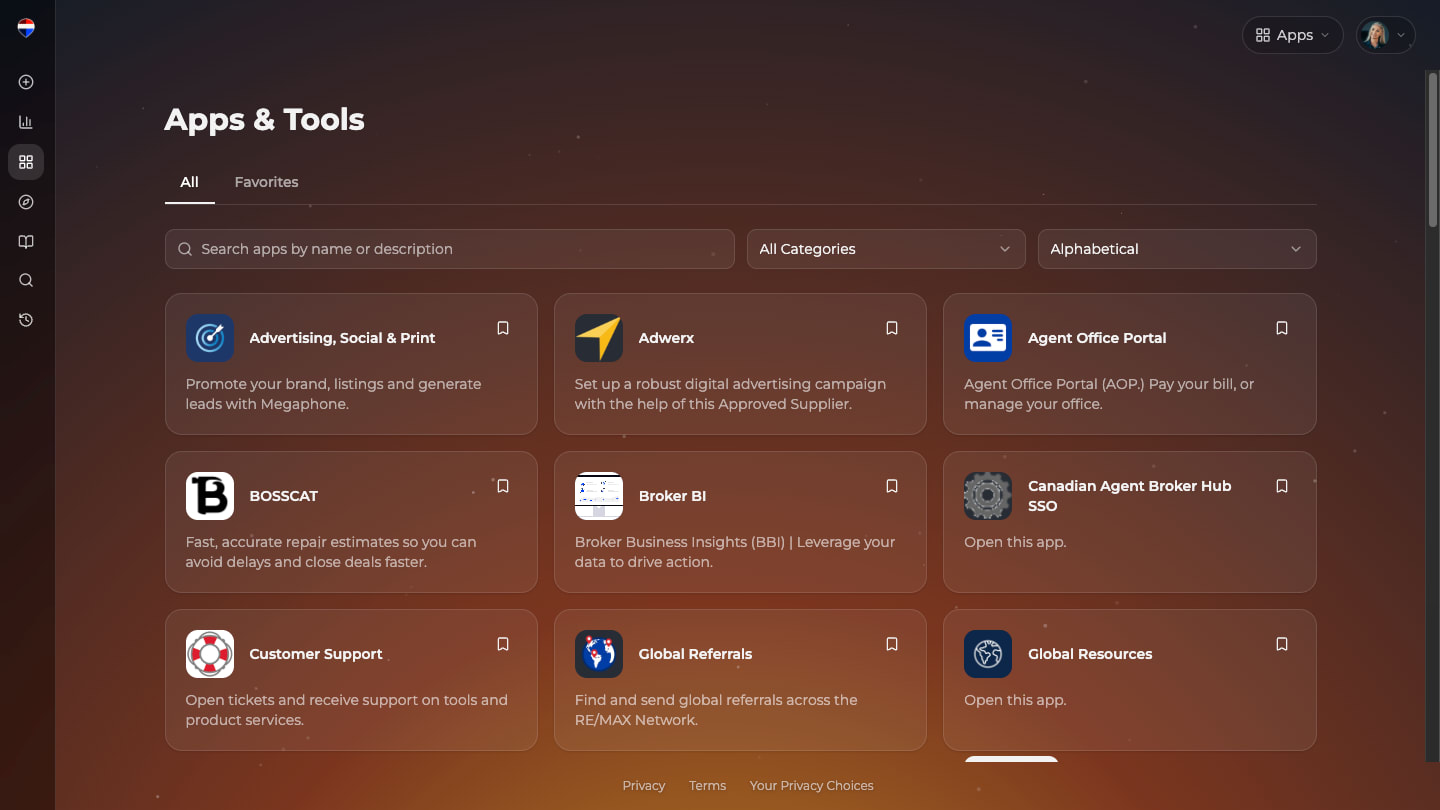
Task: Expand the Apps menu in top bar
Action: (1292, 35)
